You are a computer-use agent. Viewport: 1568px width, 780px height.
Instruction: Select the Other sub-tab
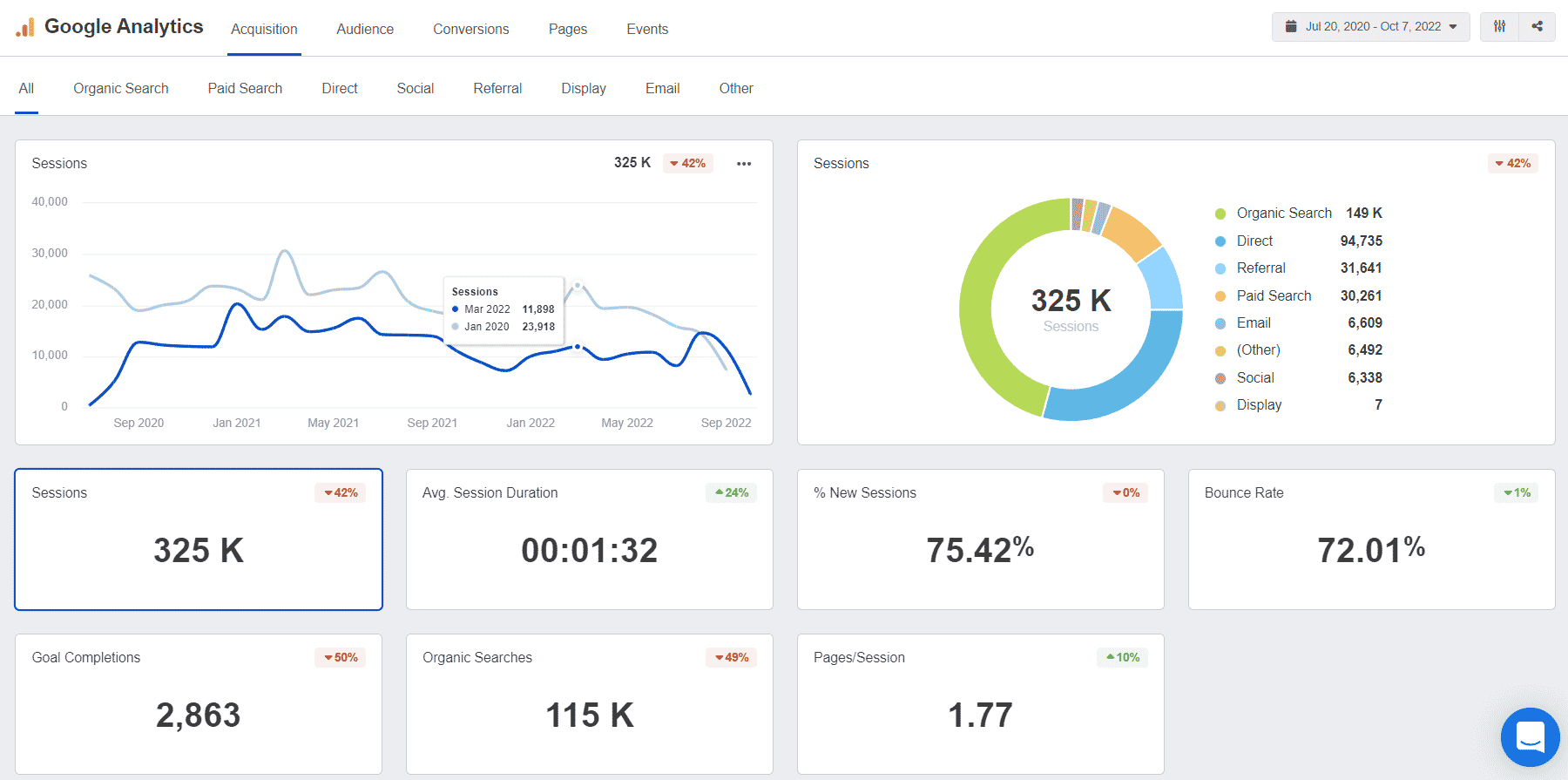(x=736, y=88)
